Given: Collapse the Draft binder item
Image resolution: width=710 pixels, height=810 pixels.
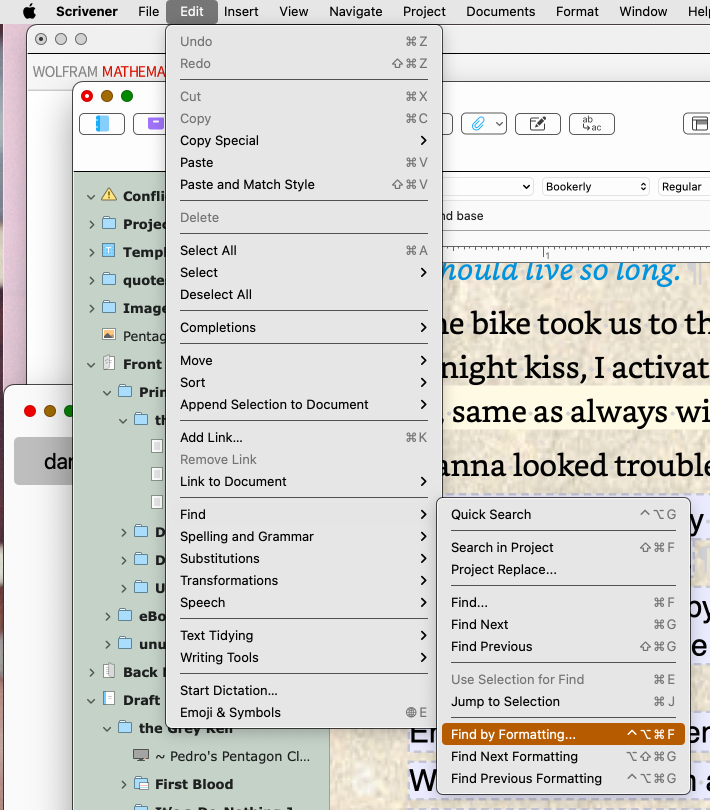Looking at the screenshot, I should [91, 701].
